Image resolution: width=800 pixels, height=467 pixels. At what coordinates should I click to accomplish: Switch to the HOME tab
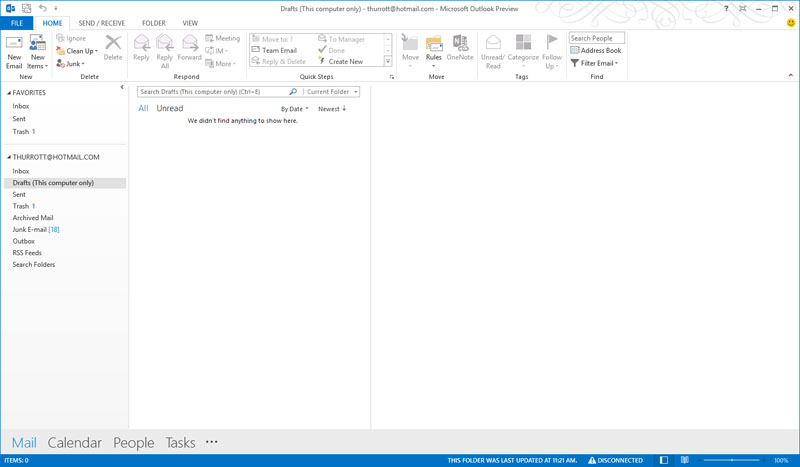[52, 23]
